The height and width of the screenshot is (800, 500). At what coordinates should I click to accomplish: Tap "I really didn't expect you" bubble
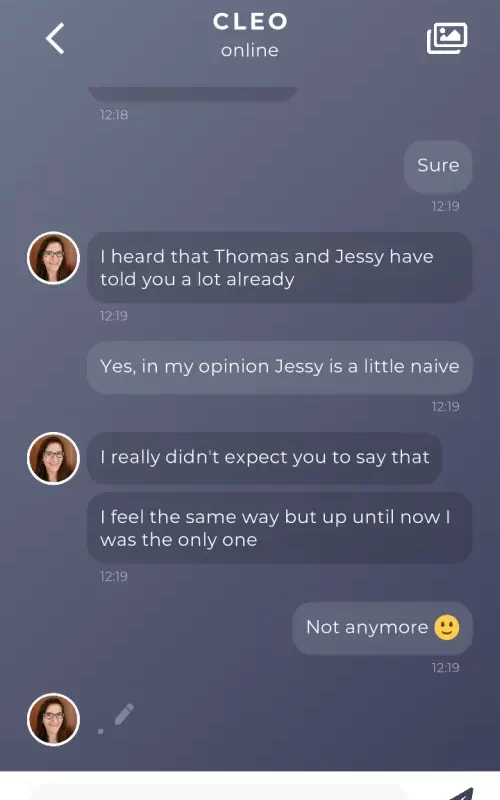pos(265,458)
